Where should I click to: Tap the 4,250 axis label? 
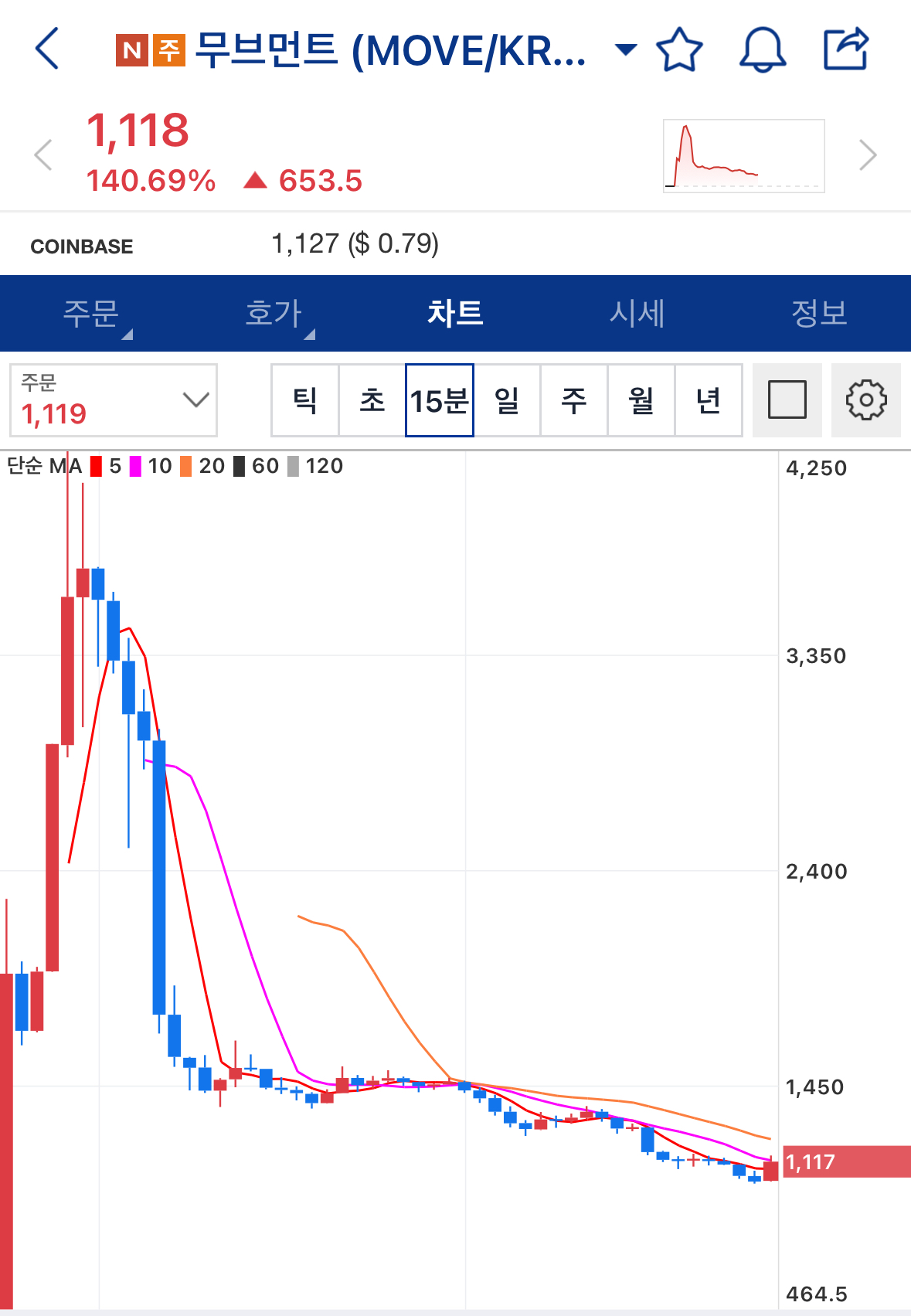coord(816,468)
